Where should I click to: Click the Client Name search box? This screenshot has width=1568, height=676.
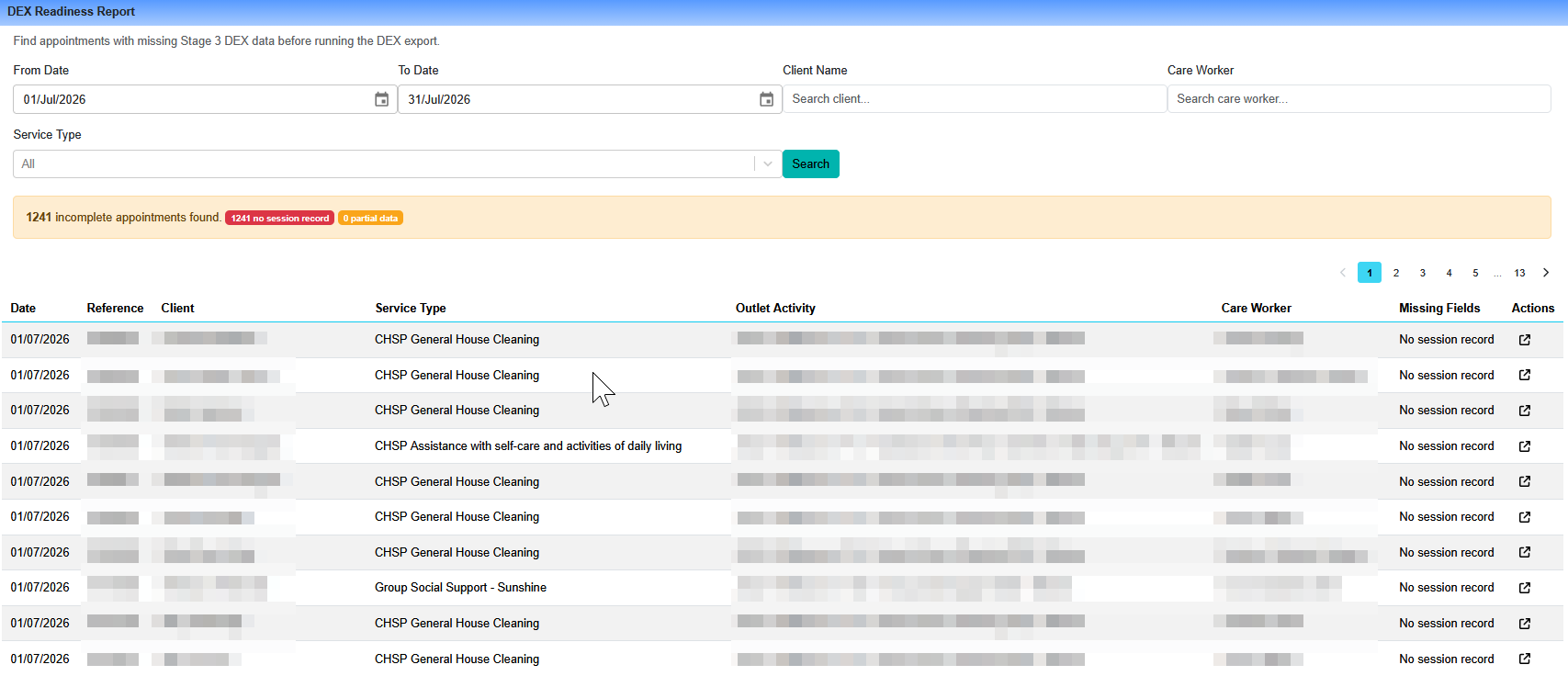pyautogui.click(x=975, y=99)
